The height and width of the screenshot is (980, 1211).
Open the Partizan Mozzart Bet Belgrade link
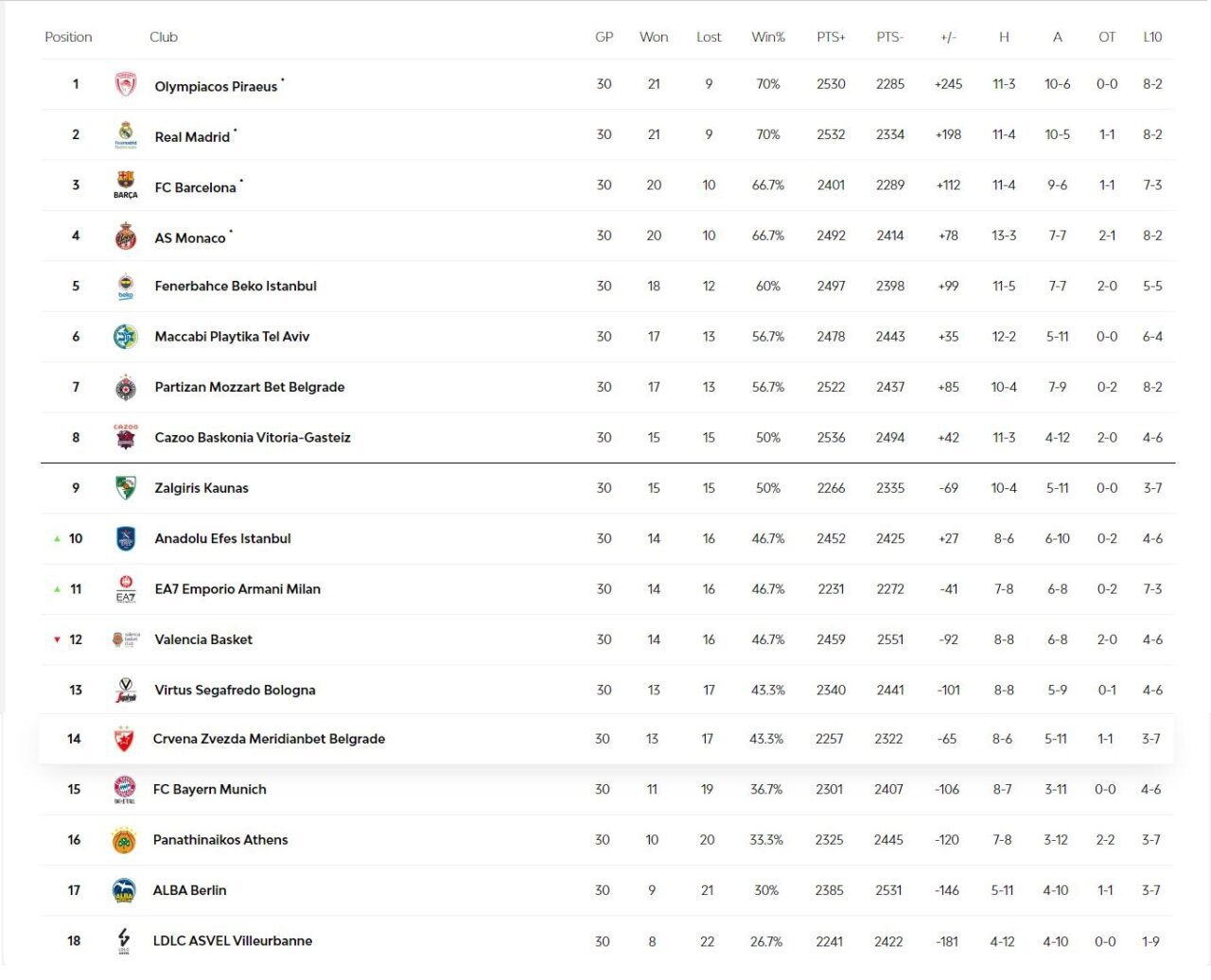(250, 387)
